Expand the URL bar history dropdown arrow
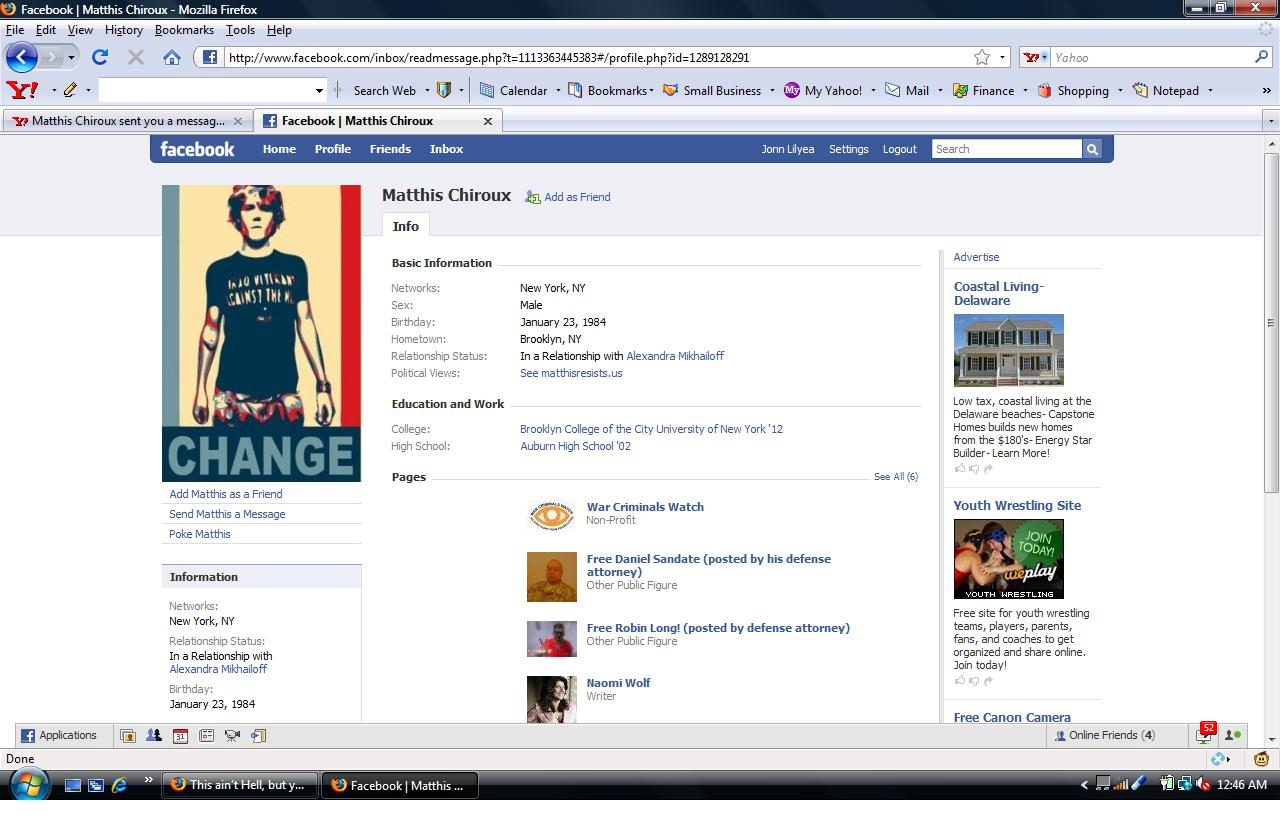The image size is (1280, 830). (1002, 58)
